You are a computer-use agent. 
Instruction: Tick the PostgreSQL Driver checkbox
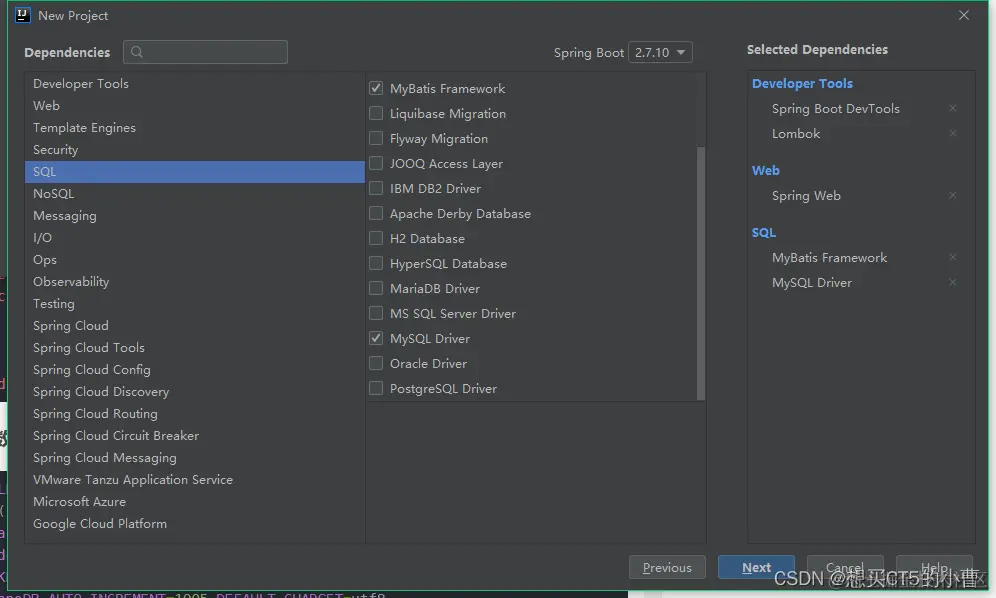(x=376, y=388)
